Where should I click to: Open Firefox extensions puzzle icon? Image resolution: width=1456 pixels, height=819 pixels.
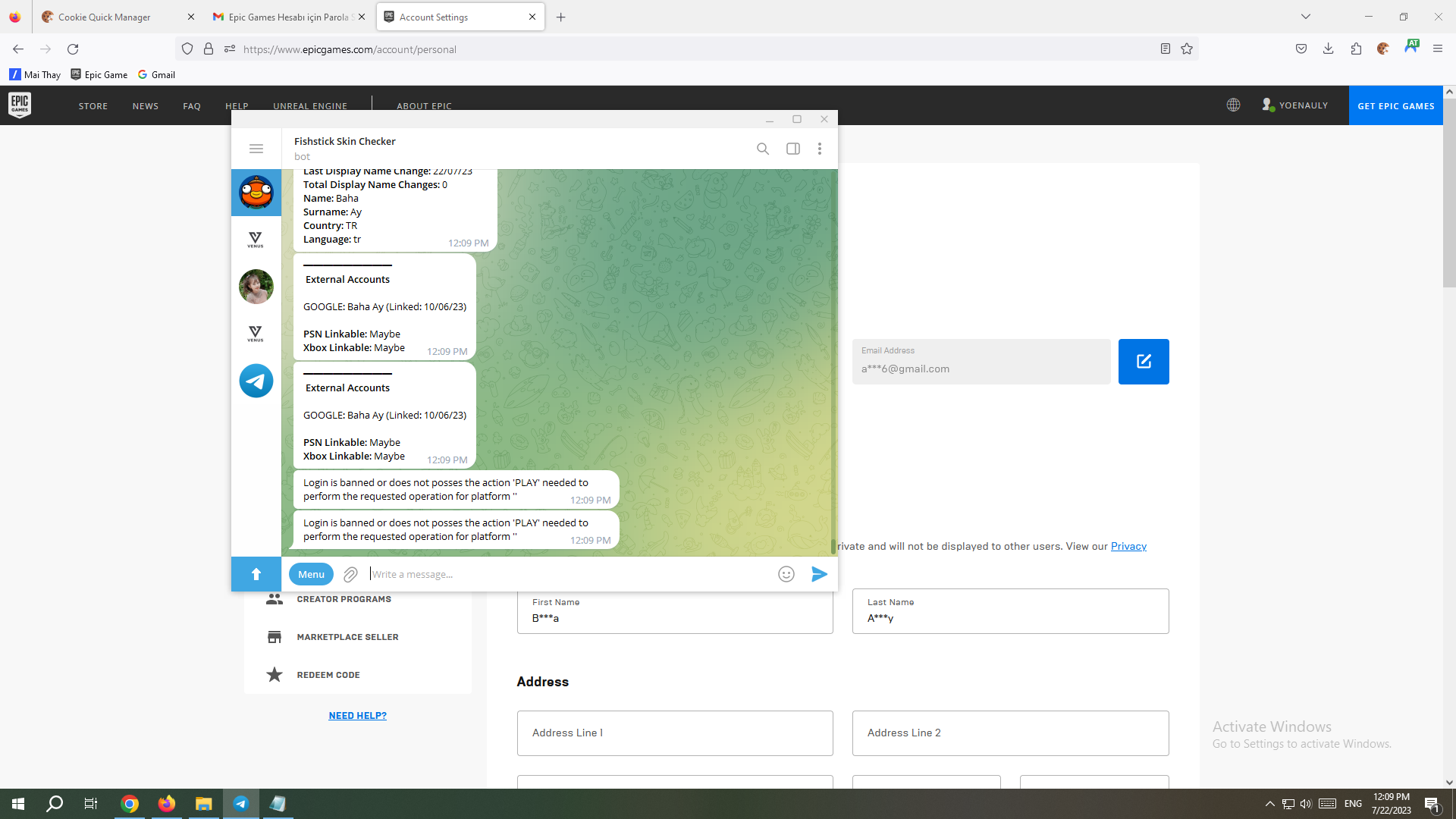coord(1356,49)
